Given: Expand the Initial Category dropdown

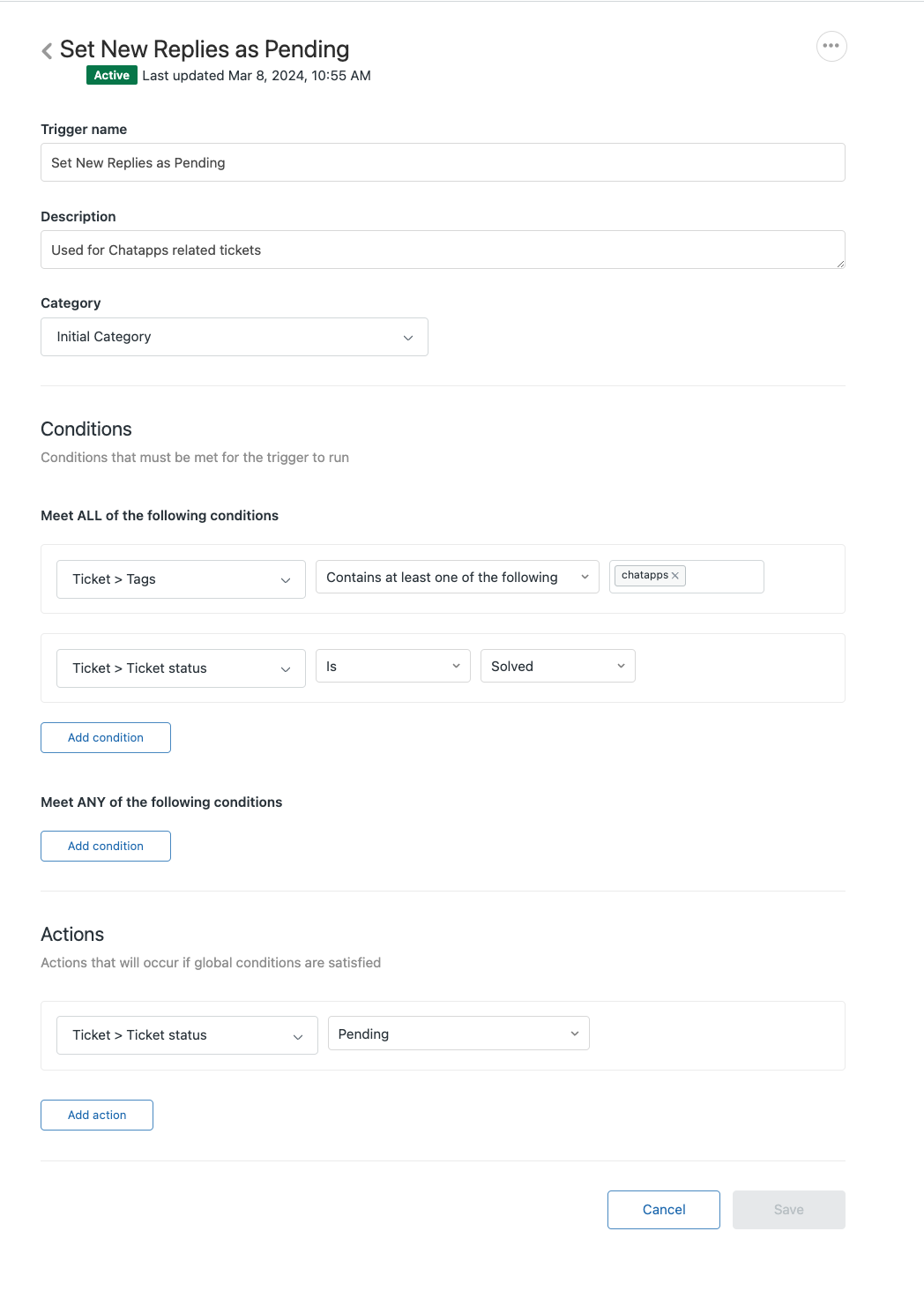Looking at the screenshot, I should coord(234,337).
